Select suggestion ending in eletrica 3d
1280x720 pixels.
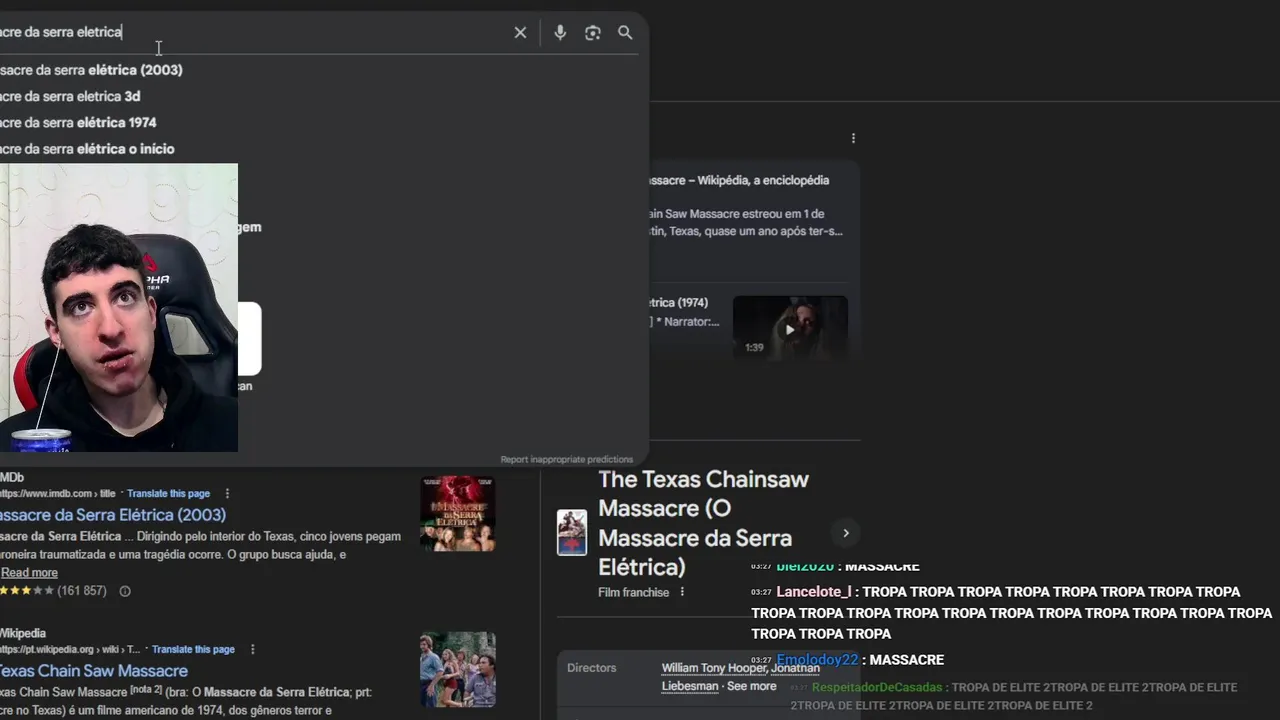pyautogui.click(x=70, y=96)
